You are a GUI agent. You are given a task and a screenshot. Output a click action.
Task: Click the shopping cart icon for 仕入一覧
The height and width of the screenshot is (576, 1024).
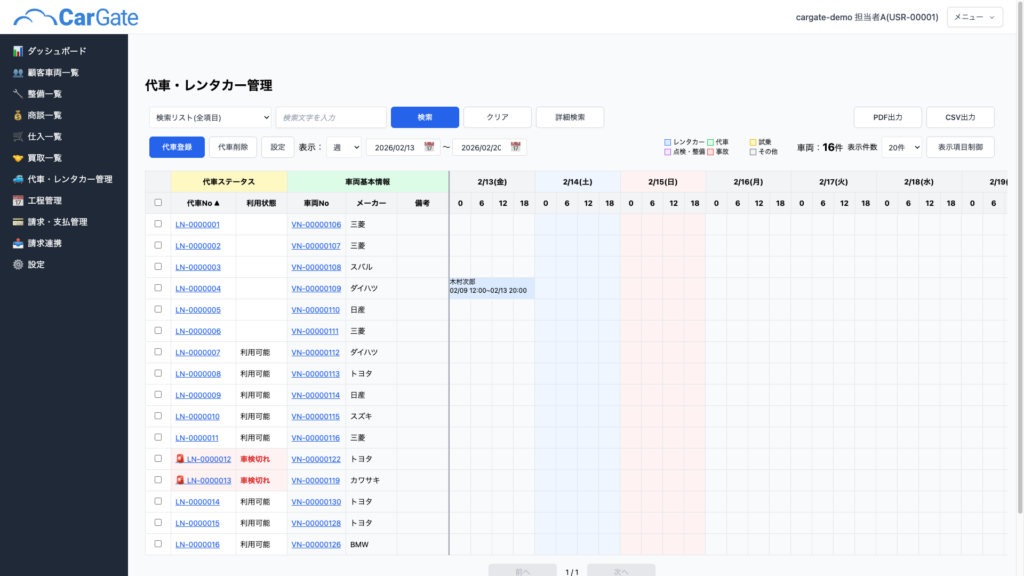click(18, 137)
